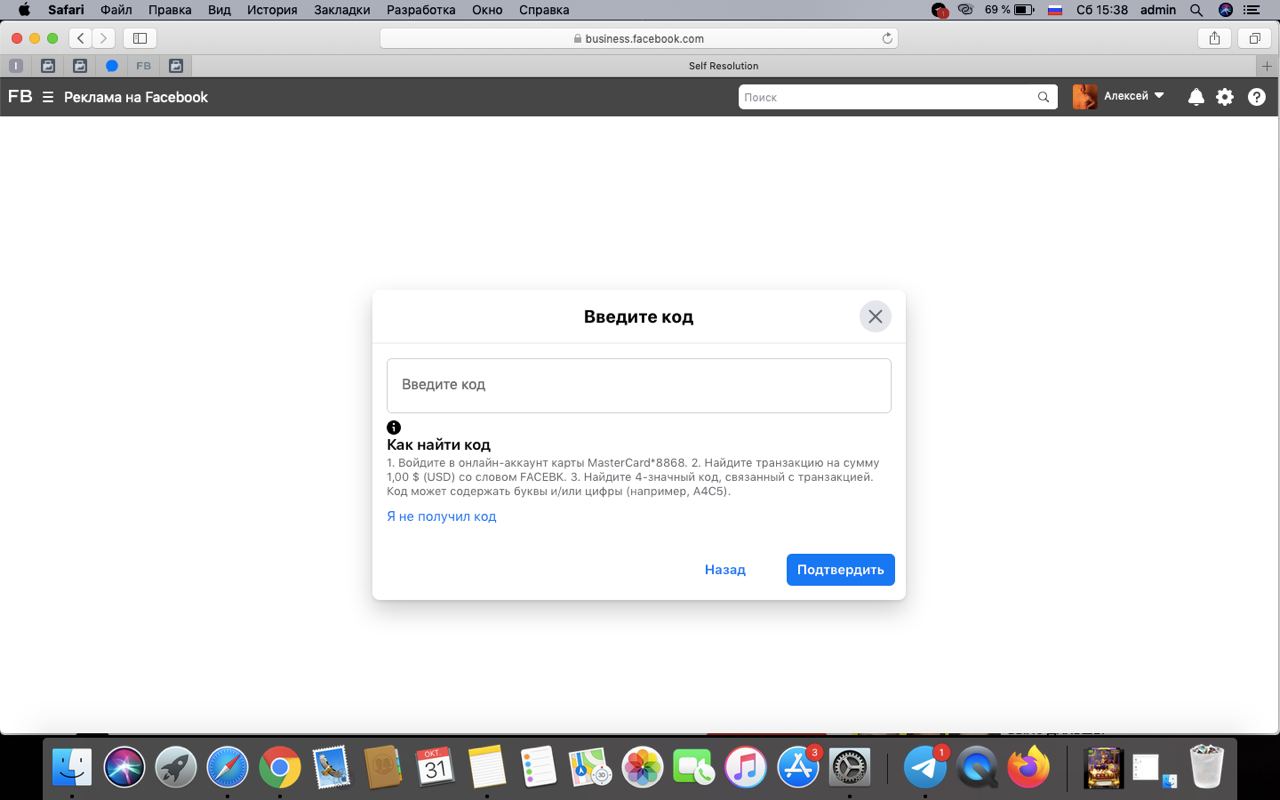Open the Safari share button
The width and height of the screenshot is (1280, 800).
click(1214, 38)
